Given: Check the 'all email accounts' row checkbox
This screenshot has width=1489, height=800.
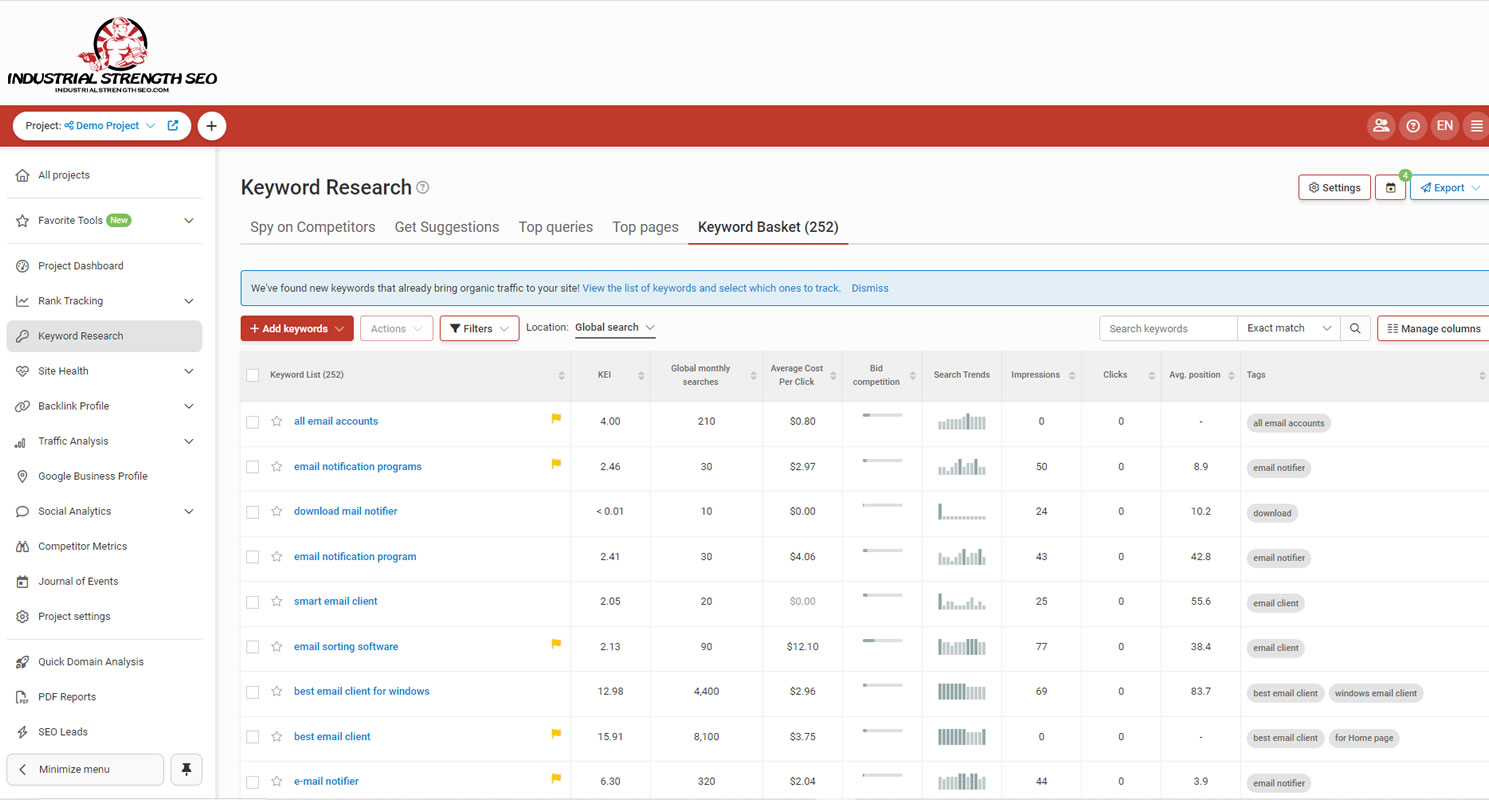Looking at the screenshot, I should 253,422.
